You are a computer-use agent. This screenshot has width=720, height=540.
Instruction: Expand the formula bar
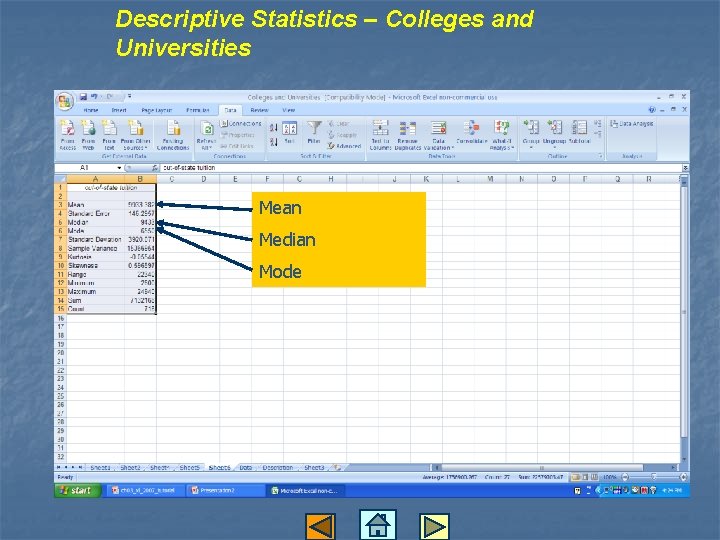pyautogui.click(x=685, y=168)
